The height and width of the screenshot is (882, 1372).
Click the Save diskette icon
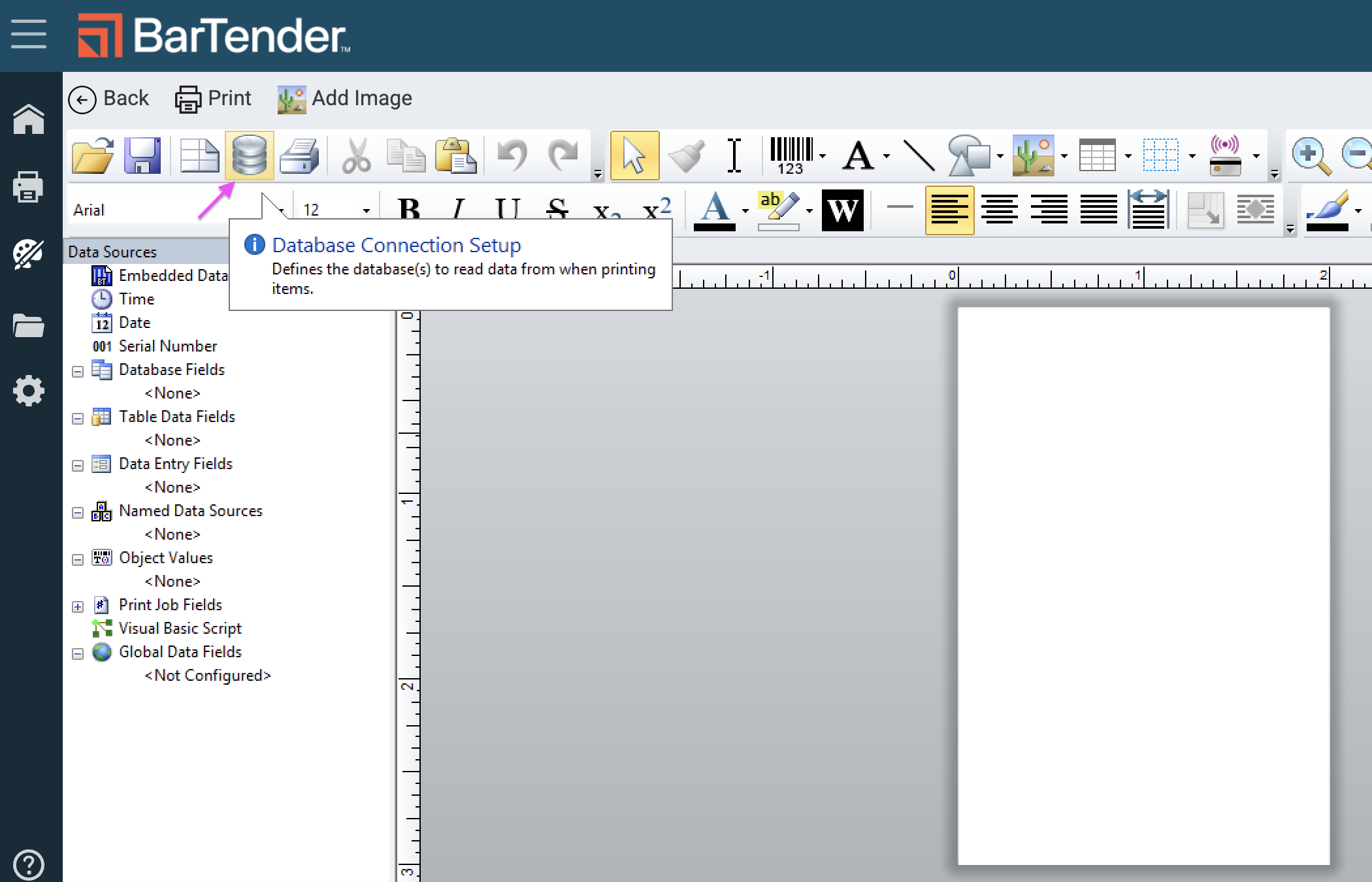(142, 155)
